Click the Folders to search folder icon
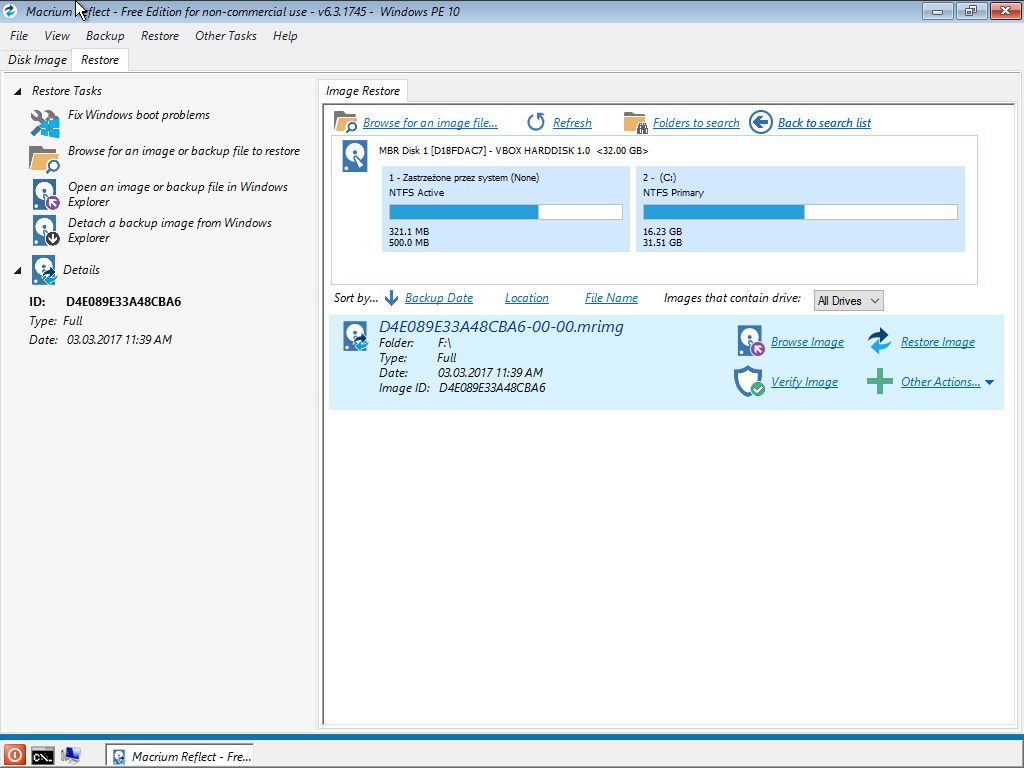The image size is (1024, 768). click(x=635, y=122)
